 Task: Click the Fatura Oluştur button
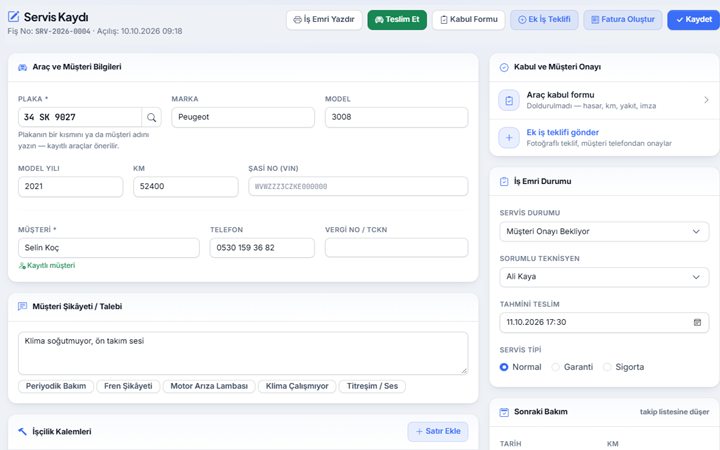click(623, 20)
